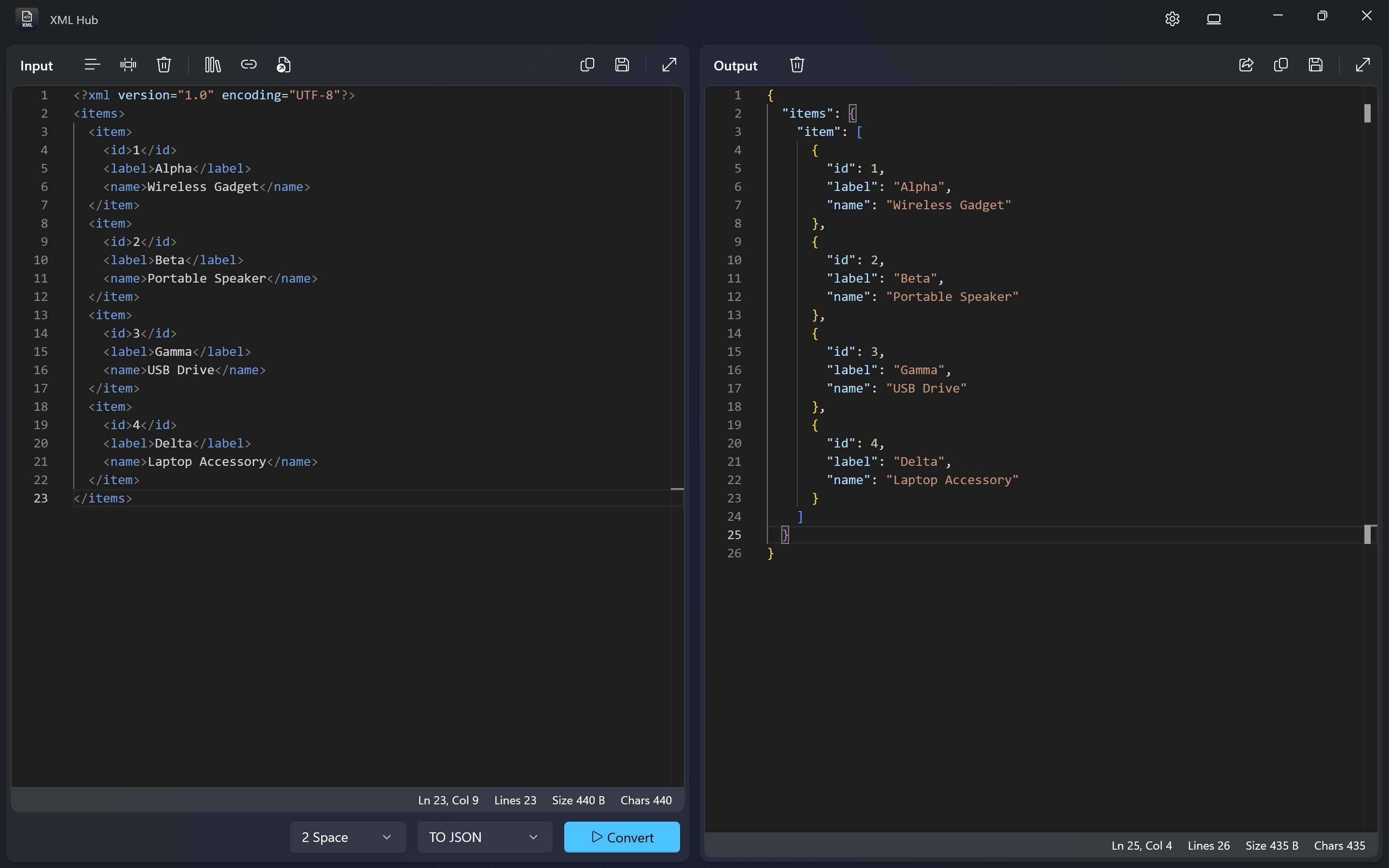The width and height of the screenshot is (1389, 868).
Task: Load a sample XML document
Action: (x=212, y=65)
